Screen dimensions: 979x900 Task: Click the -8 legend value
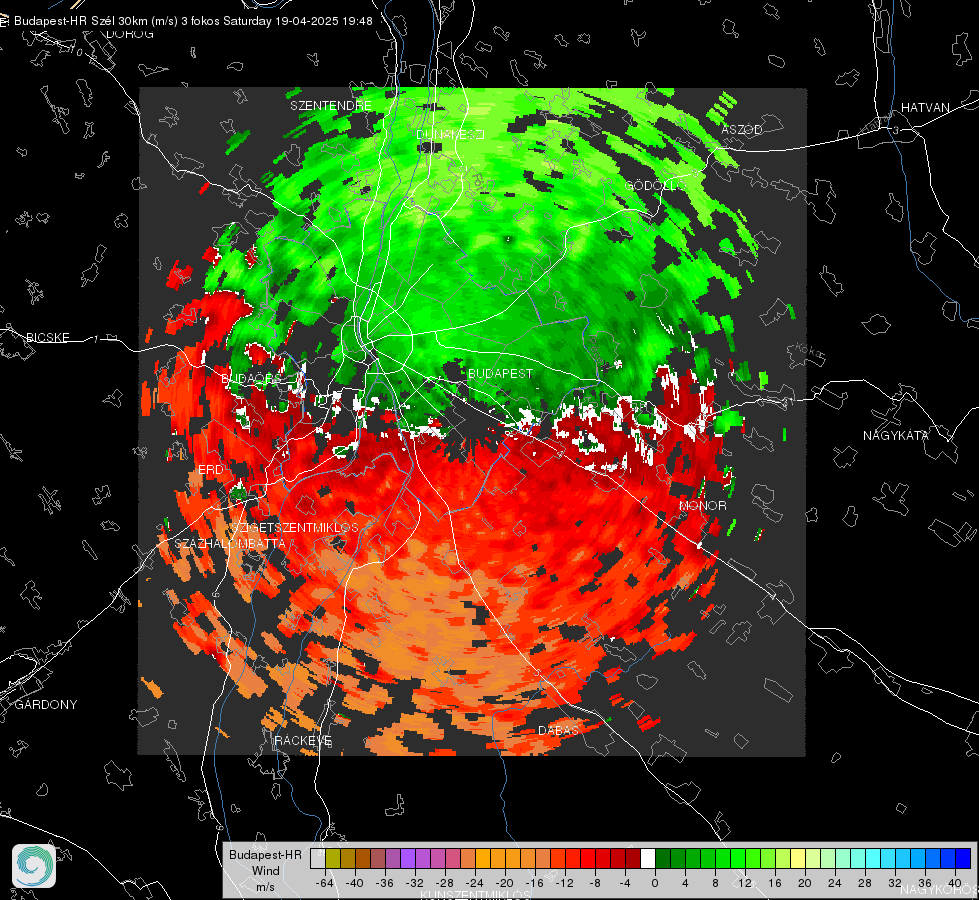click(595, 883)
